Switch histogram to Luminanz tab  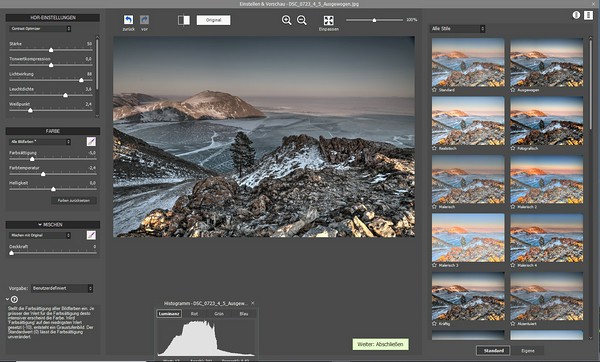pyautogui.click(x=169, y=314)
